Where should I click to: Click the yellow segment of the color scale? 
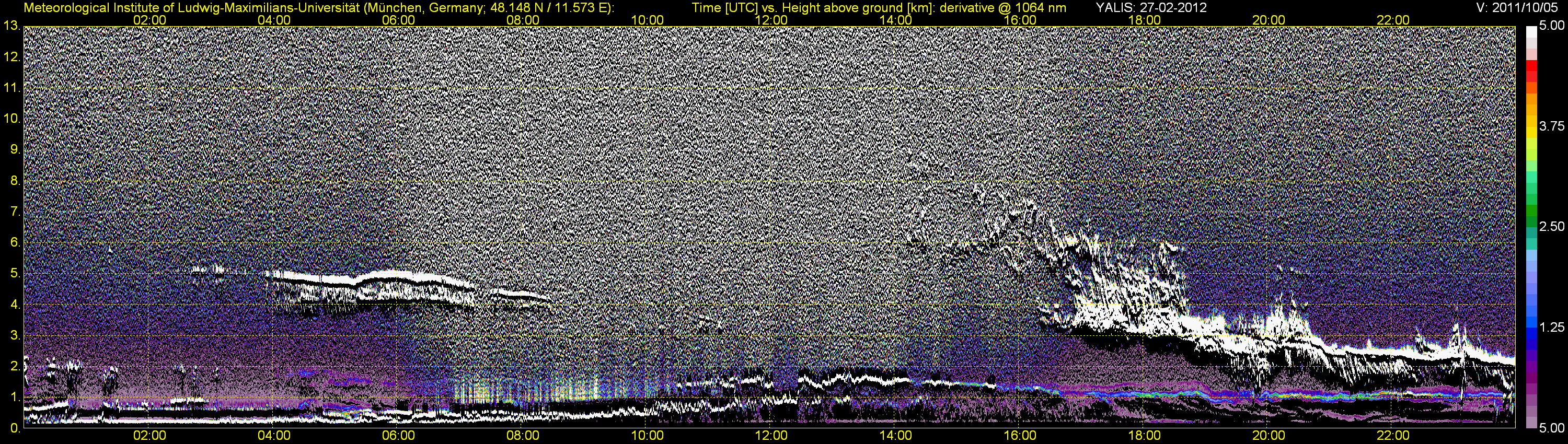[1530, 134]
